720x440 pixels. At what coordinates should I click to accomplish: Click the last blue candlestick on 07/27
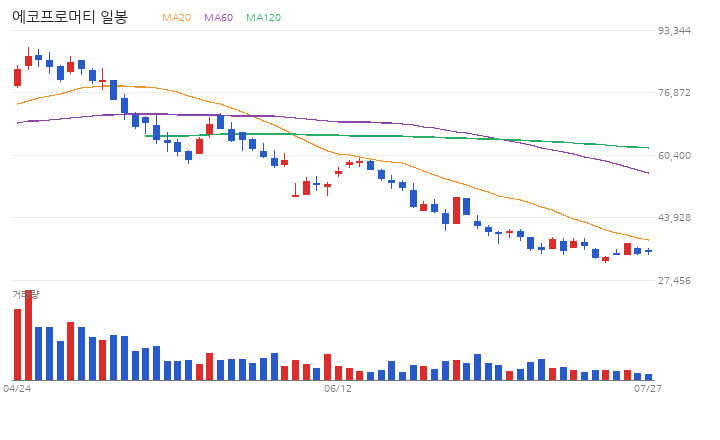[x=648, y=251]
